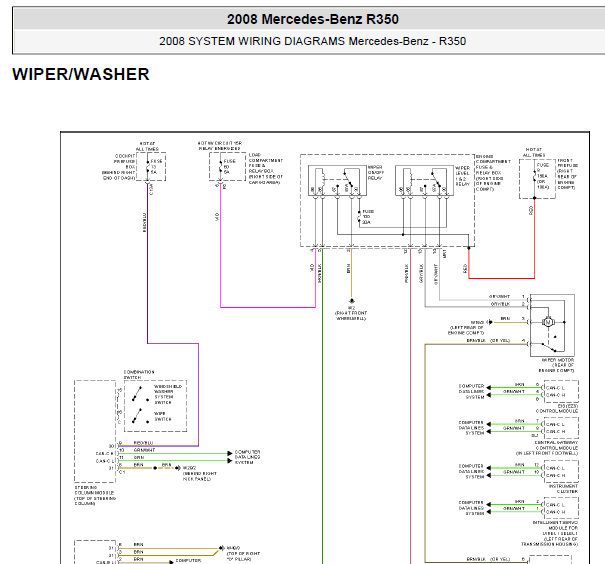Click the wiper on/off relay symbol
The image size is (605, 564).
(x=337, y=181)
